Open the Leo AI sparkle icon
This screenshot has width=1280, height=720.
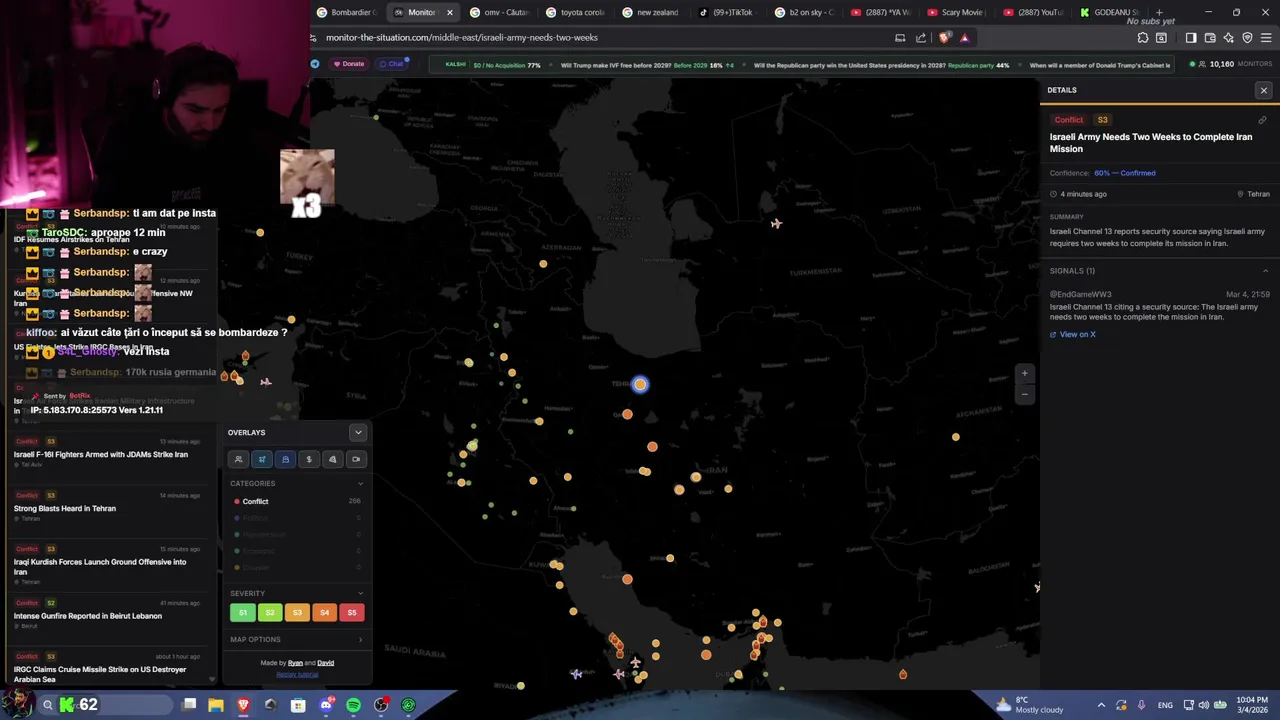click(1229, 38)
